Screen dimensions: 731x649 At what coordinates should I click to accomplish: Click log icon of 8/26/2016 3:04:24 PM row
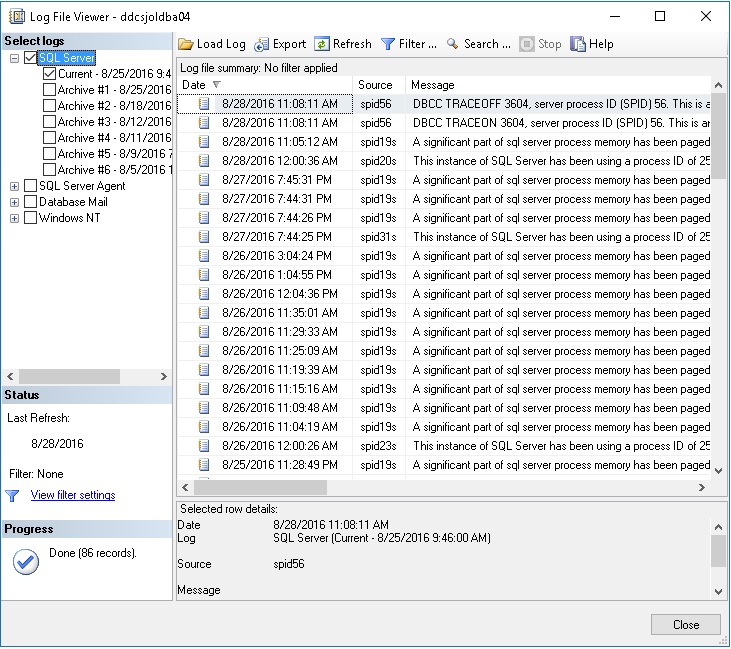[x=204, y=256]
